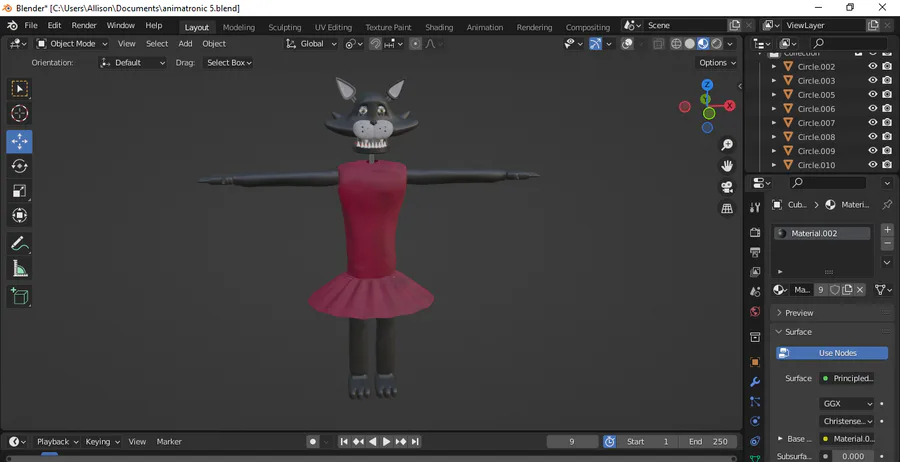Screen dimensions: 900x462
Task: Open the Render properties tab
Action: click(755, 232)
